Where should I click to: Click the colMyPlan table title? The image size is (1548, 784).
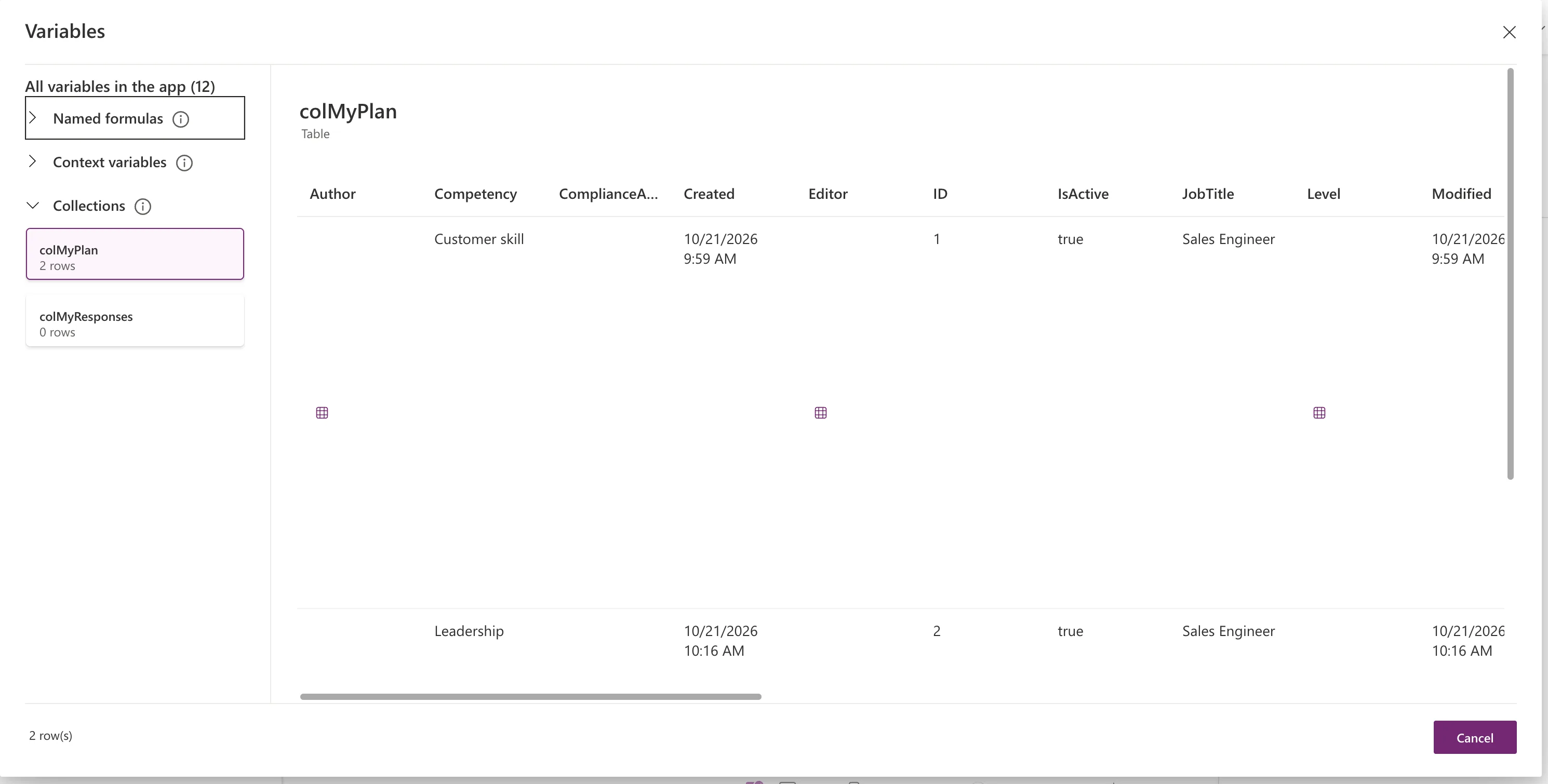tap(348, 112)
